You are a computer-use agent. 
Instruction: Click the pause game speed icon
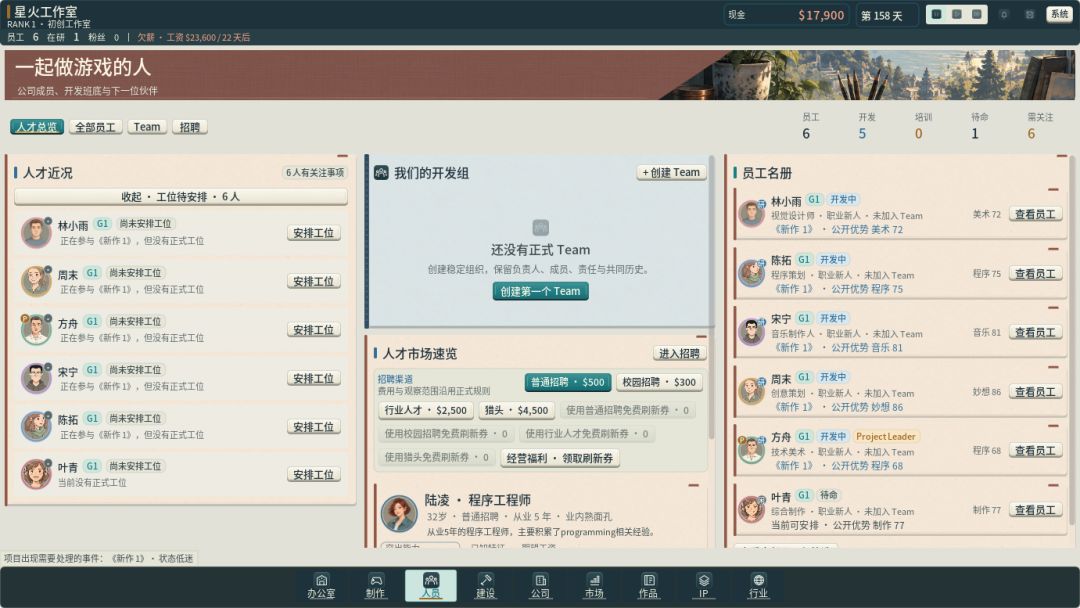[x=937, y=14]
